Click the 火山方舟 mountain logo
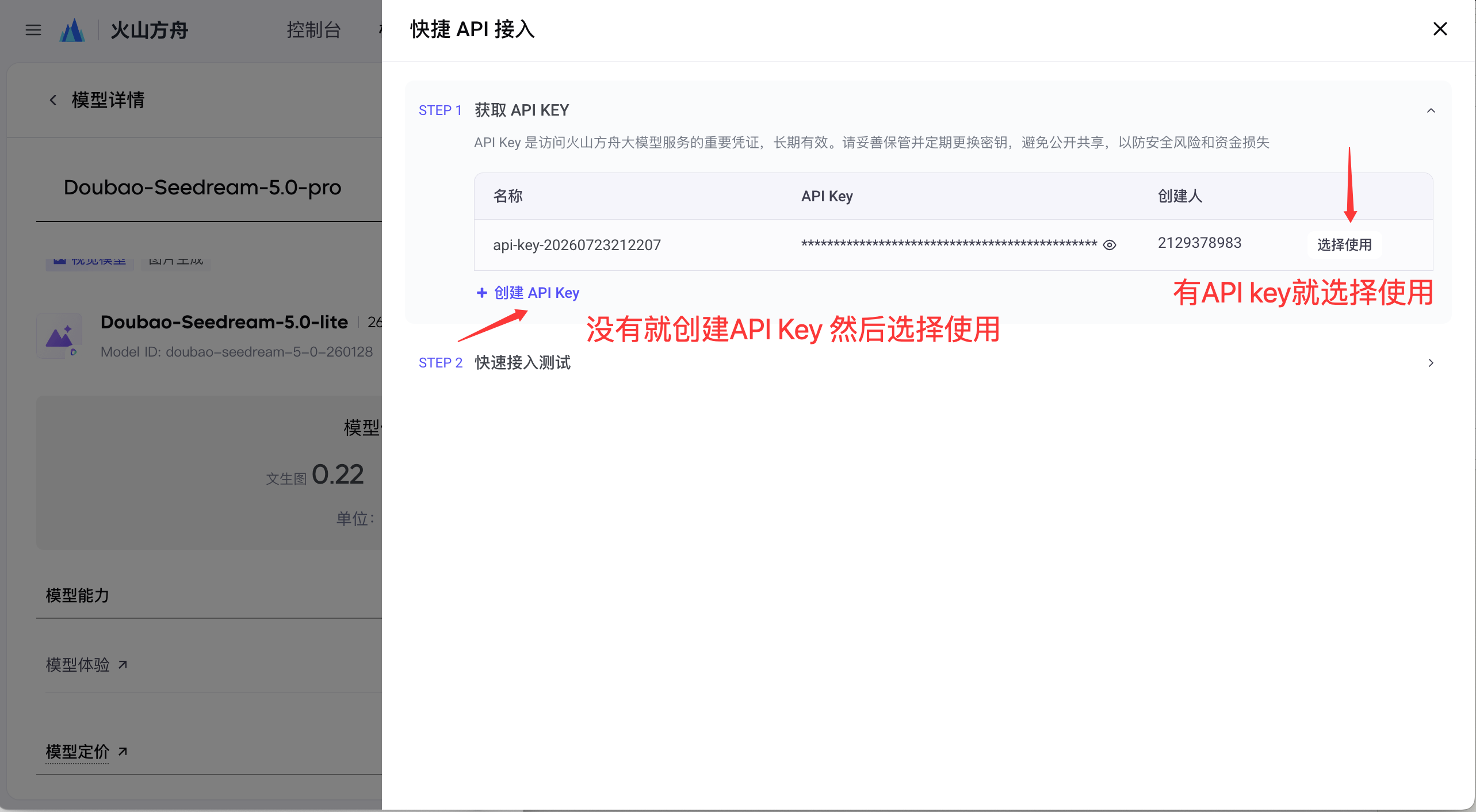1476x812 pixels. (x=72, y=30)
